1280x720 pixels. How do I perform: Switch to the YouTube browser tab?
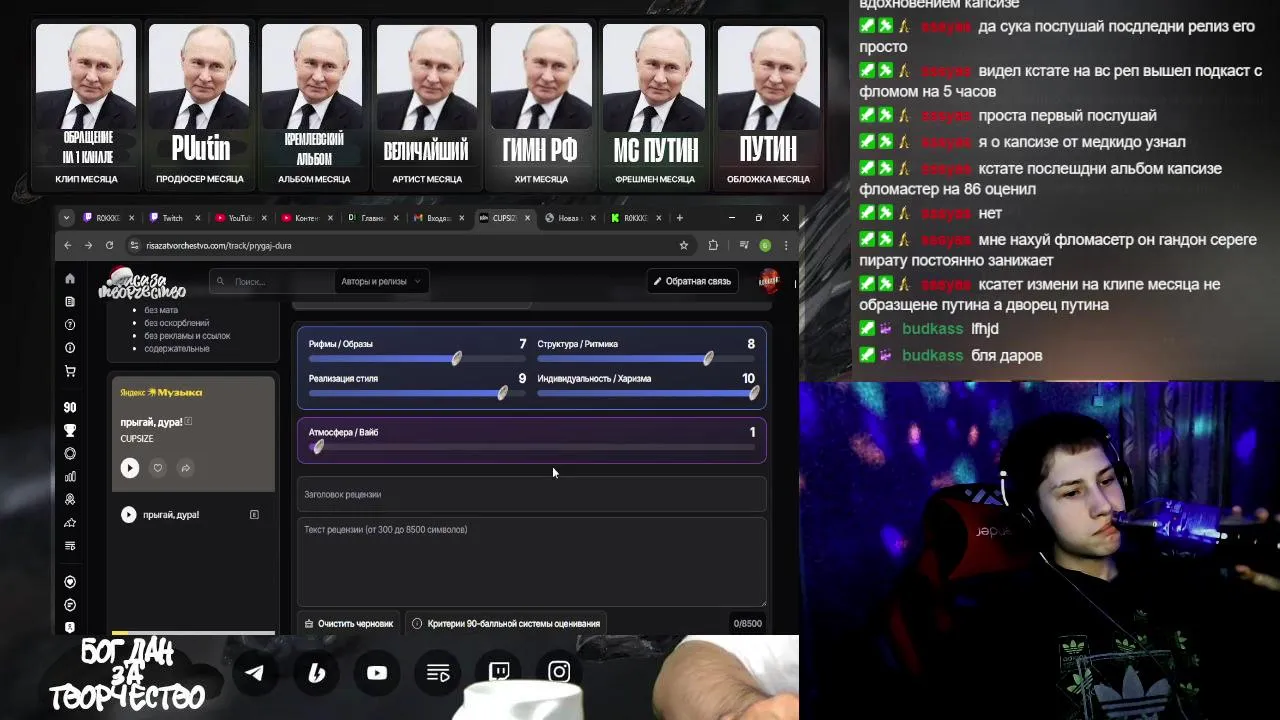click(239, 218)
